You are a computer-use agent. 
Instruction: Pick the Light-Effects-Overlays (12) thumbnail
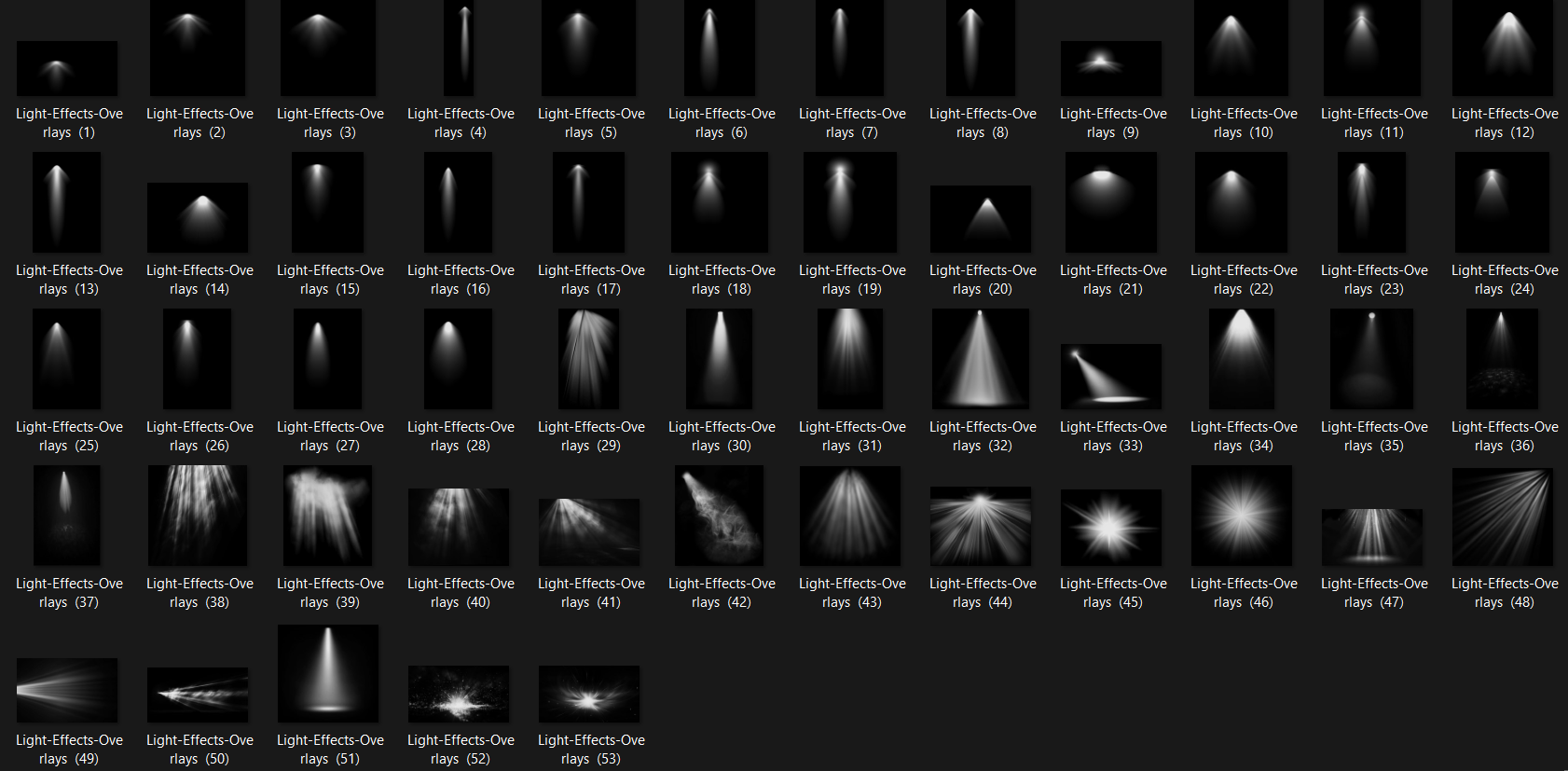point(1503,48)
